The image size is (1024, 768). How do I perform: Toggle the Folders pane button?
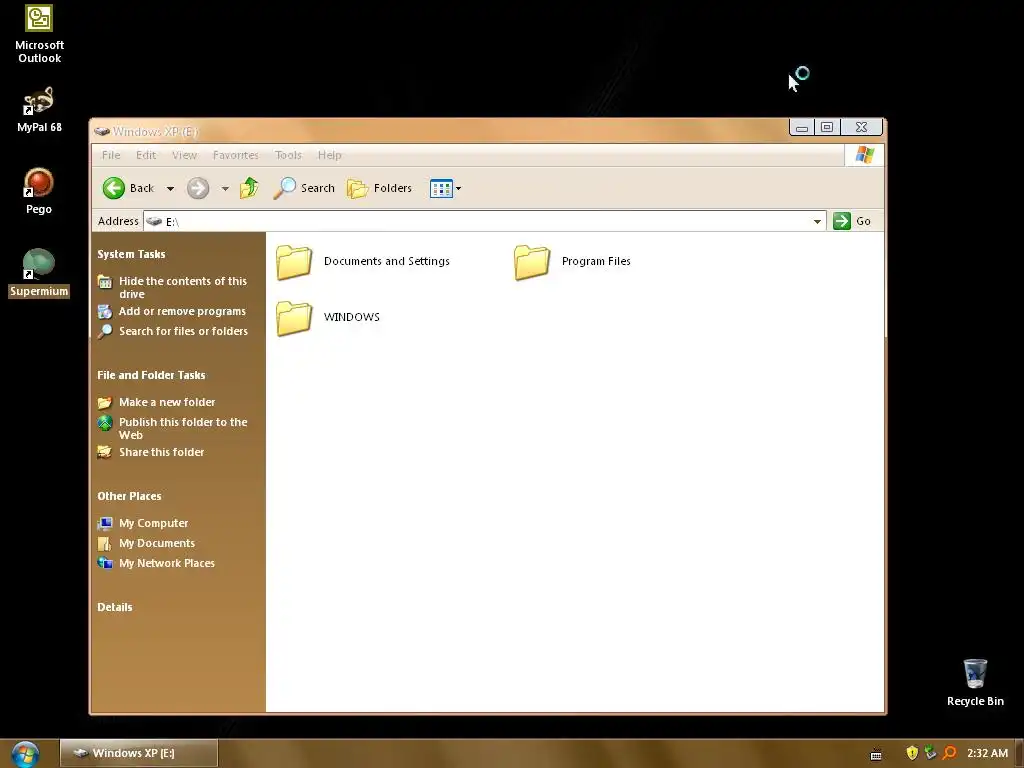pyautogui.click(x=379, y=188)
